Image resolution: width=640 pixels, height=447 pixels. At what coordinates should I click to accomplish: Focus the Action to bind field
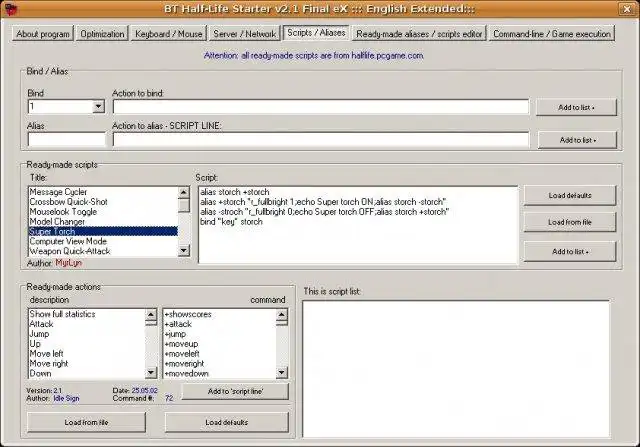(x=321, y=107)
